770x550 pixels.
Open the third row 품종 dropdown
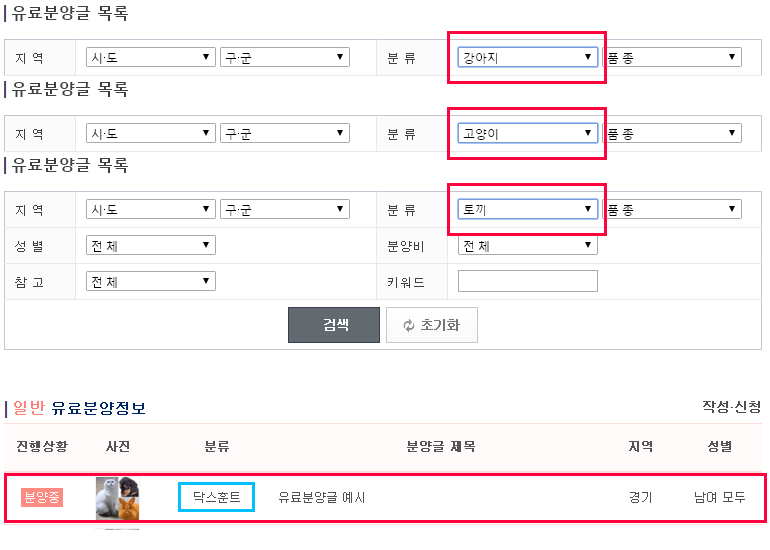click(x=672, y=209)
